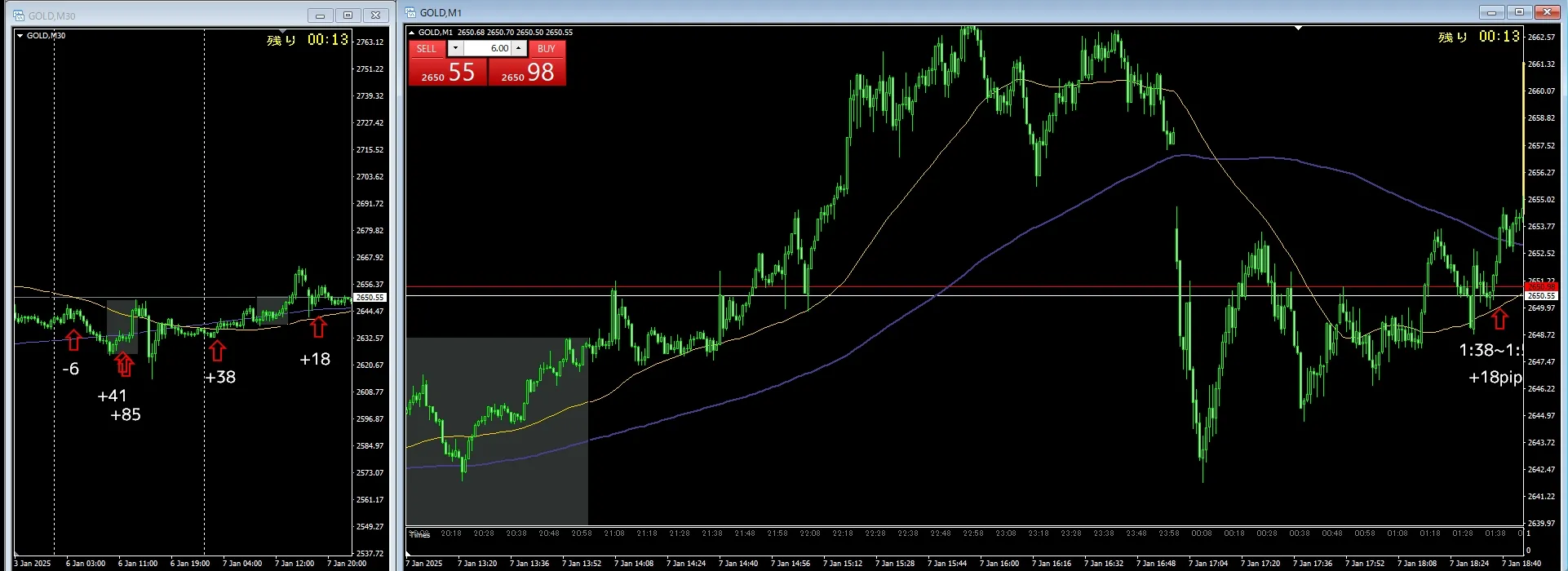Select the double red arrow above +41
The width and height of the screenshot is (1568, 571).
(124, 364)
